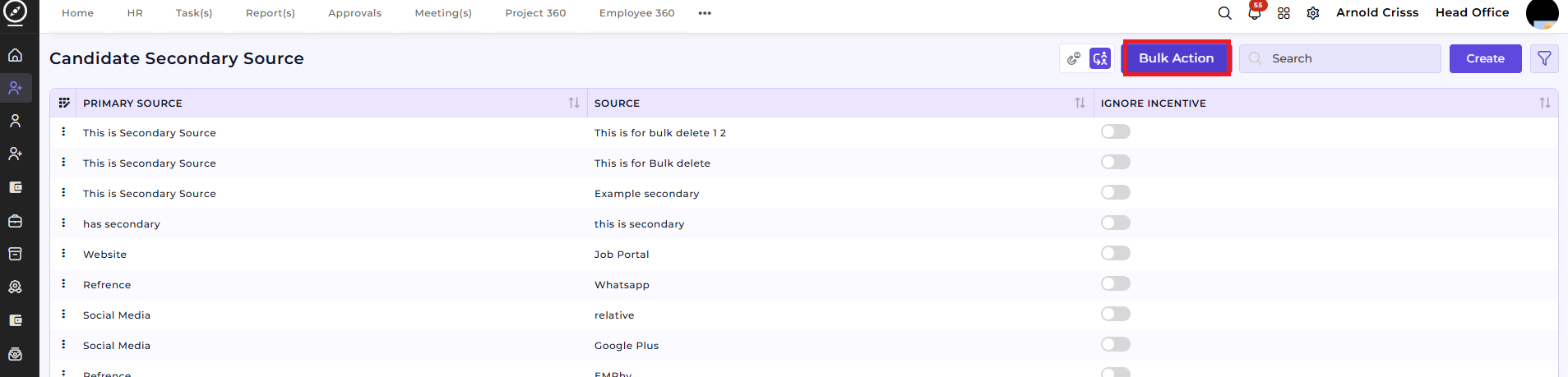The image size is (1568, 377).
Task: Open the archive box icon in sidebar
Action: pos(15,254)
